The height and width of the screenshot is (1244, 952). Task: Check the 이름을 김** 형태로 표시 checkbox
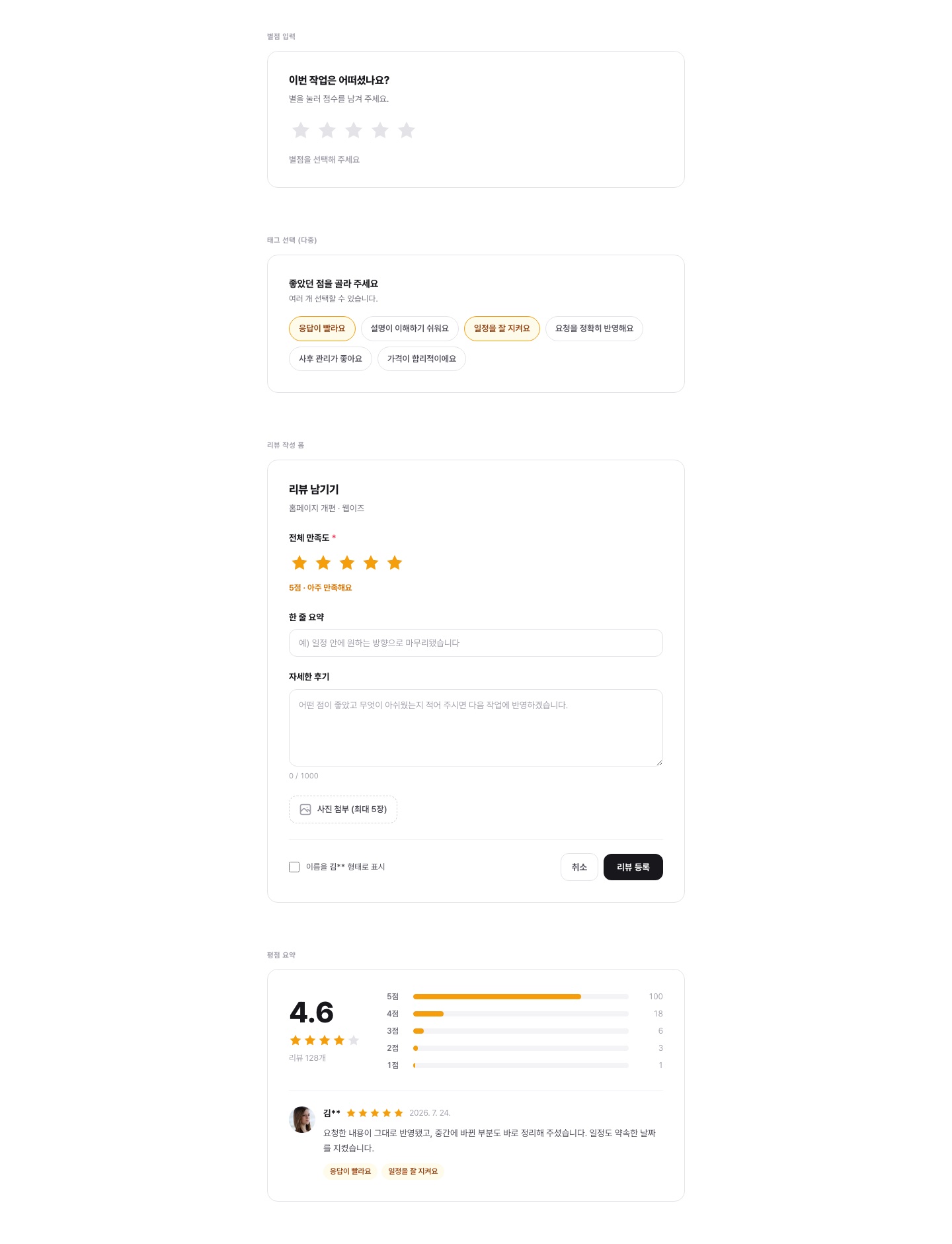294,867
